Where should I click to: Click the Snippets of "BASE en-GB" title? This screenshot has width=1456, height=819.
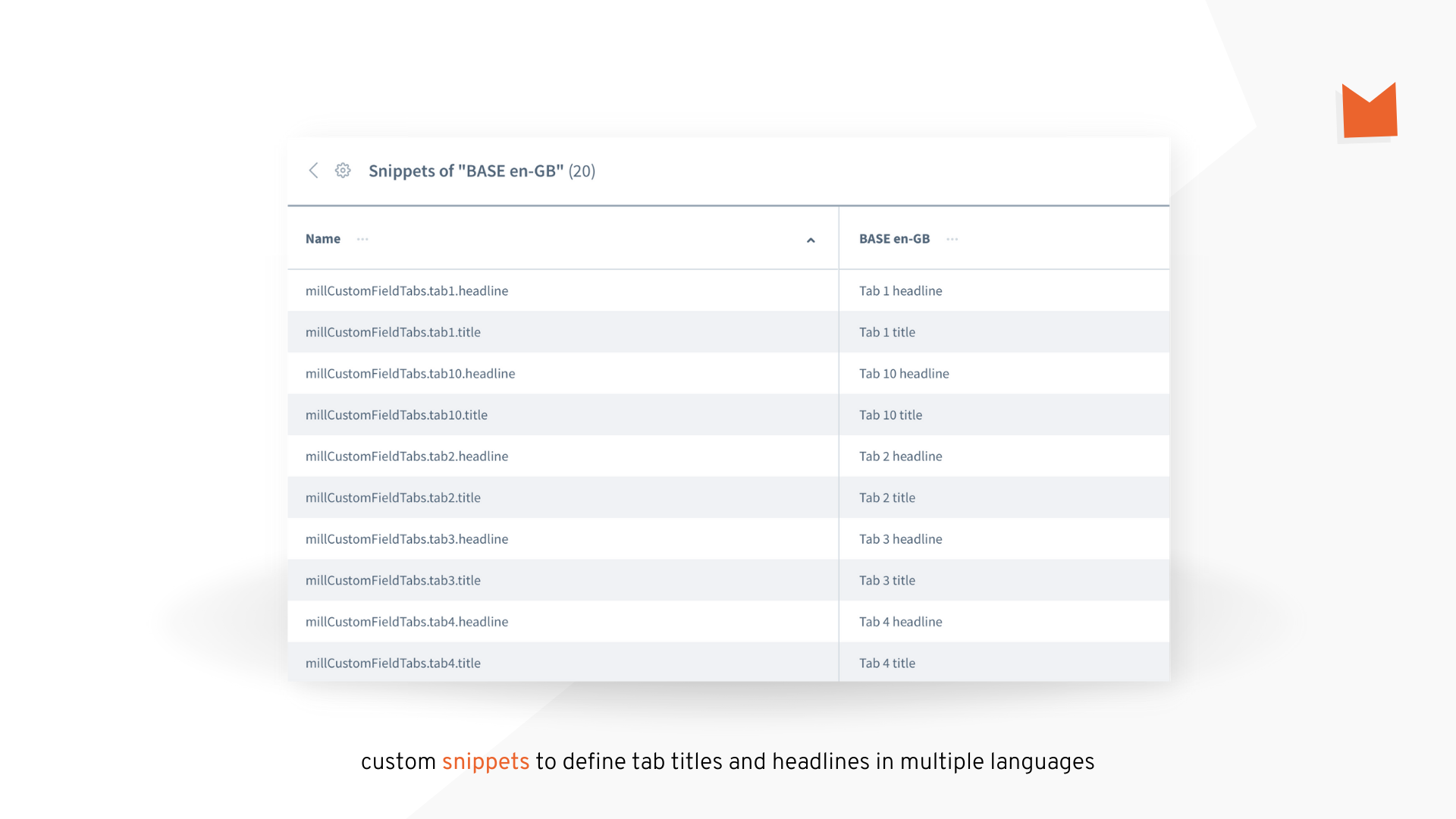coord(482,171)
